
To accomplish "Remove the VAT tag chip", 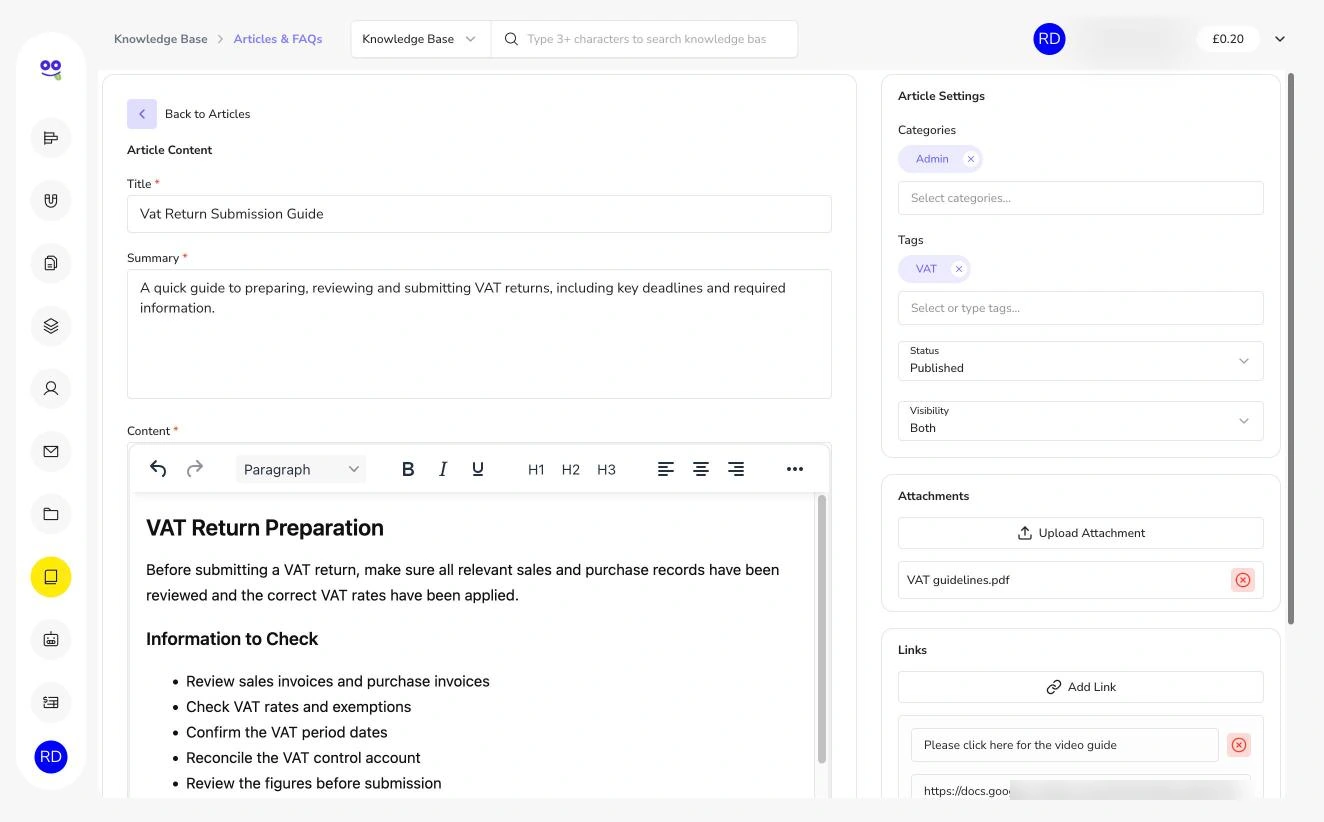I will [x=958, y=269].
